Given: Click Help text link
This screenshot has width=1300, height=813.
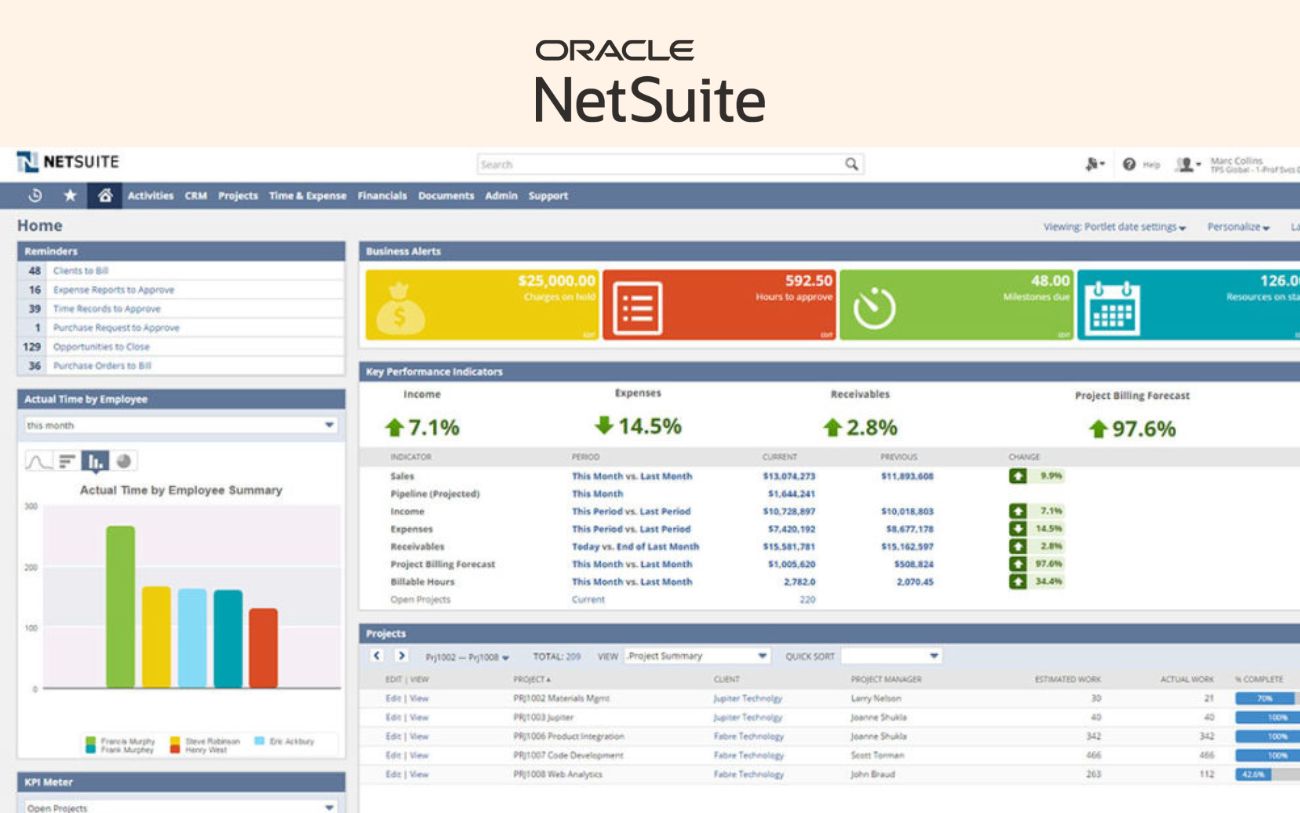Looking at the screenshot, I should coord(1151,164).
